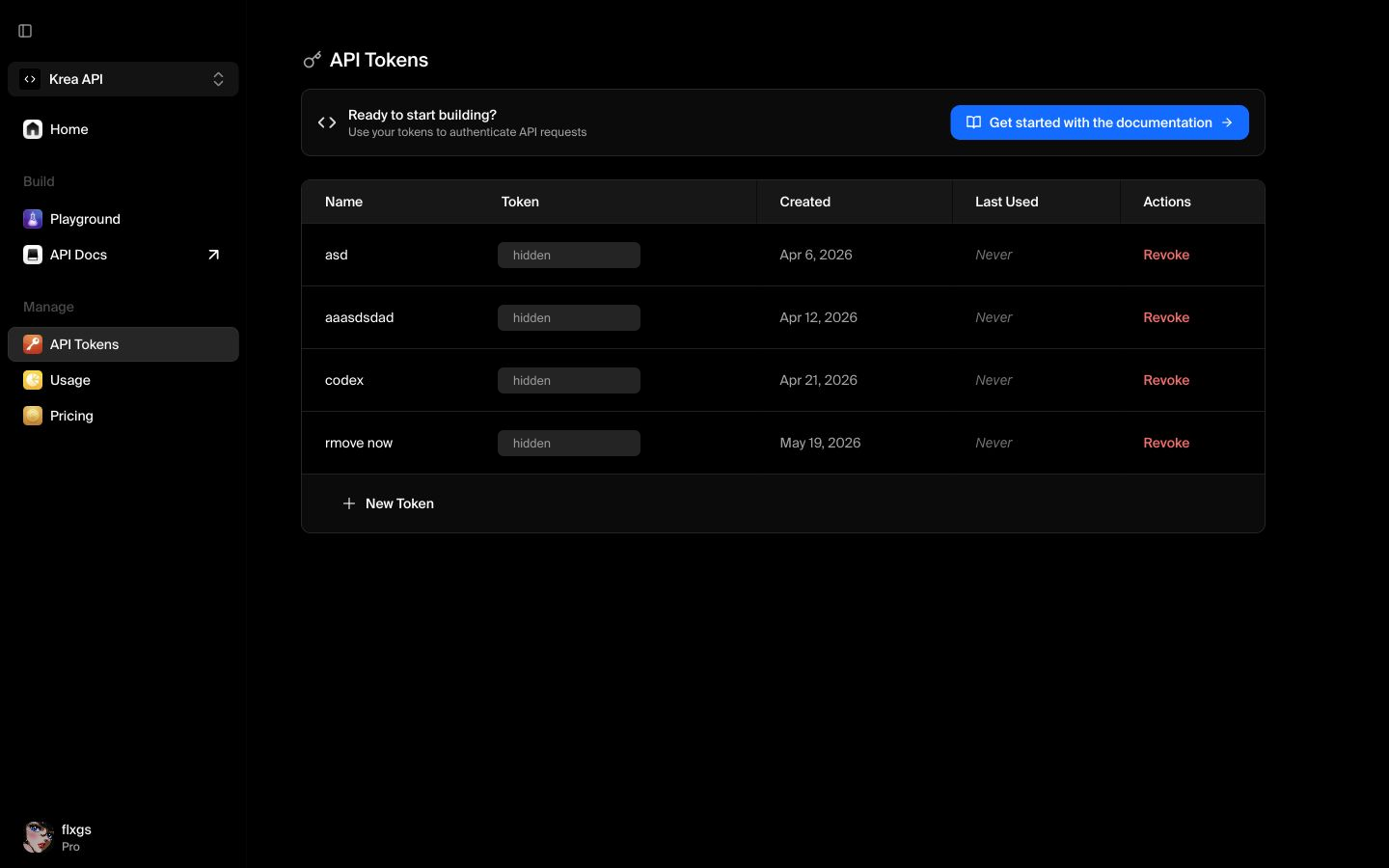Image resolution: width=1389 pixels, height=868 pixels.
Task: Click the Ready to start building? heading
Action: point(422,115)
